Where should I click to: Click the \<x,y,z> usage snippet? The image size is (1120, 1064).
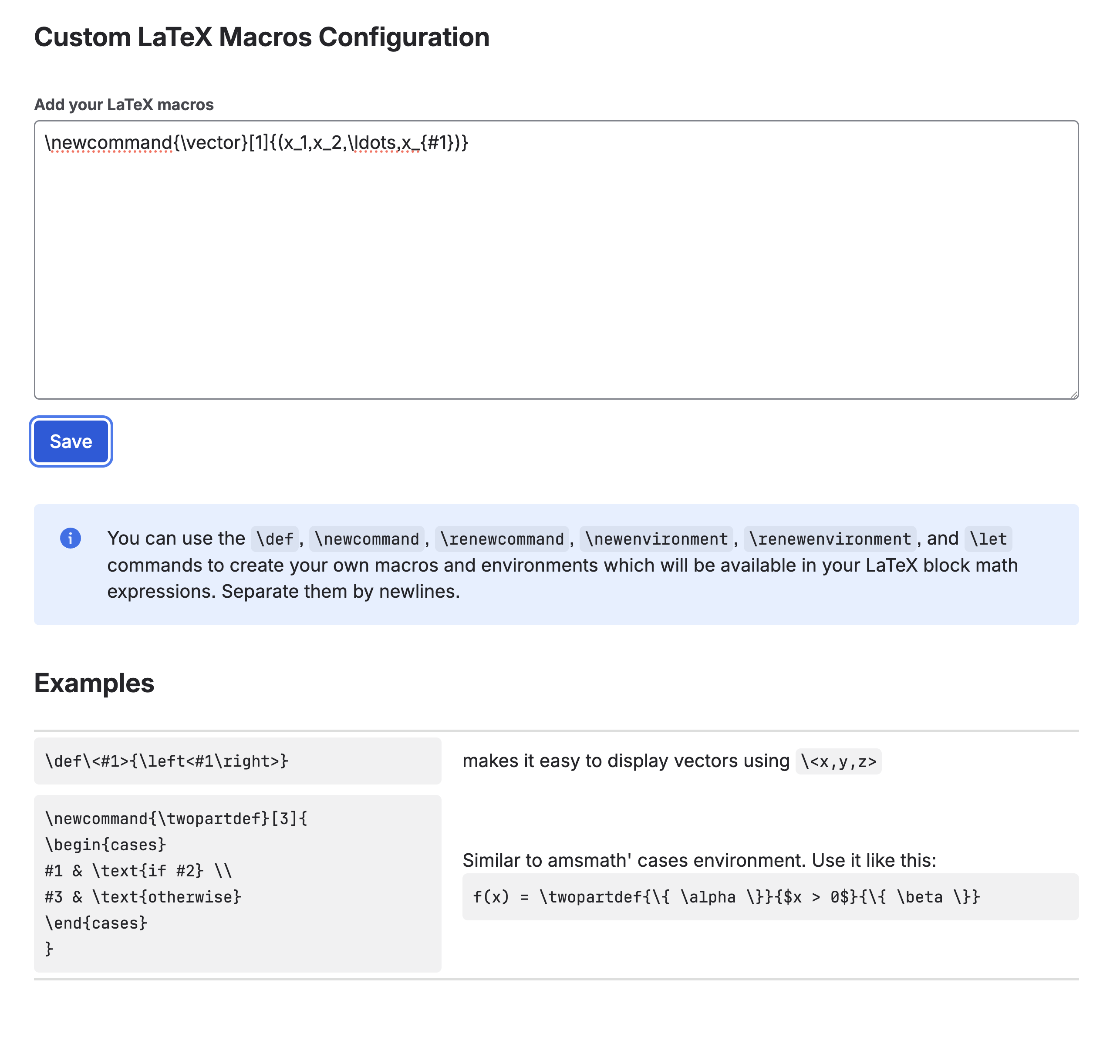(838, 761)
